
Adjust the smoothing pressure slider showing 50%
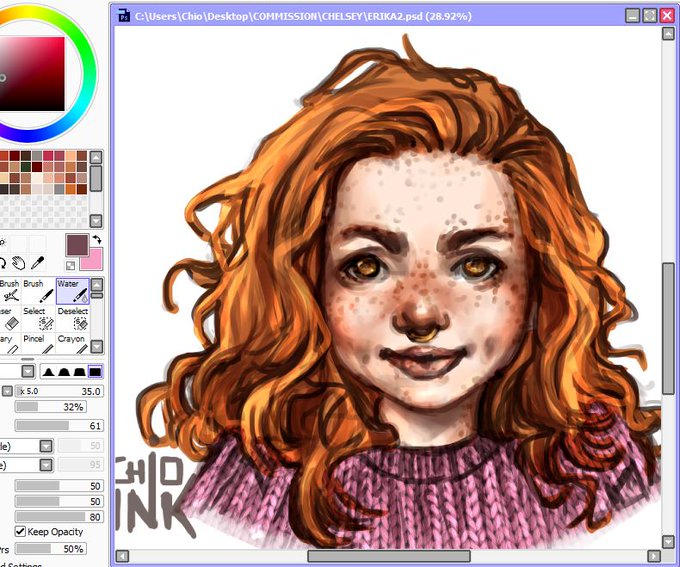click(x=51, y=549)
